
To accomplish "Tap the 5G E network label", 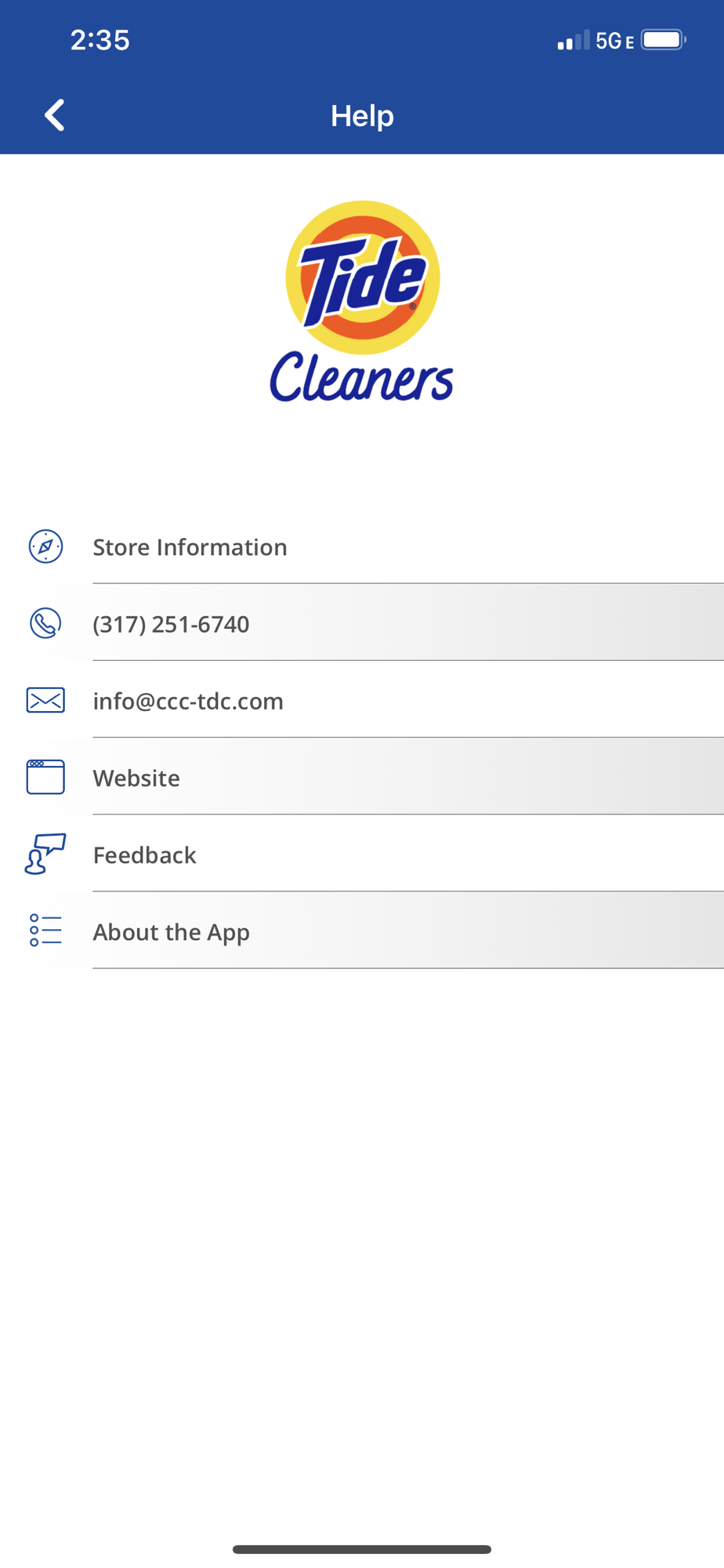I will [x=614, y=41].
